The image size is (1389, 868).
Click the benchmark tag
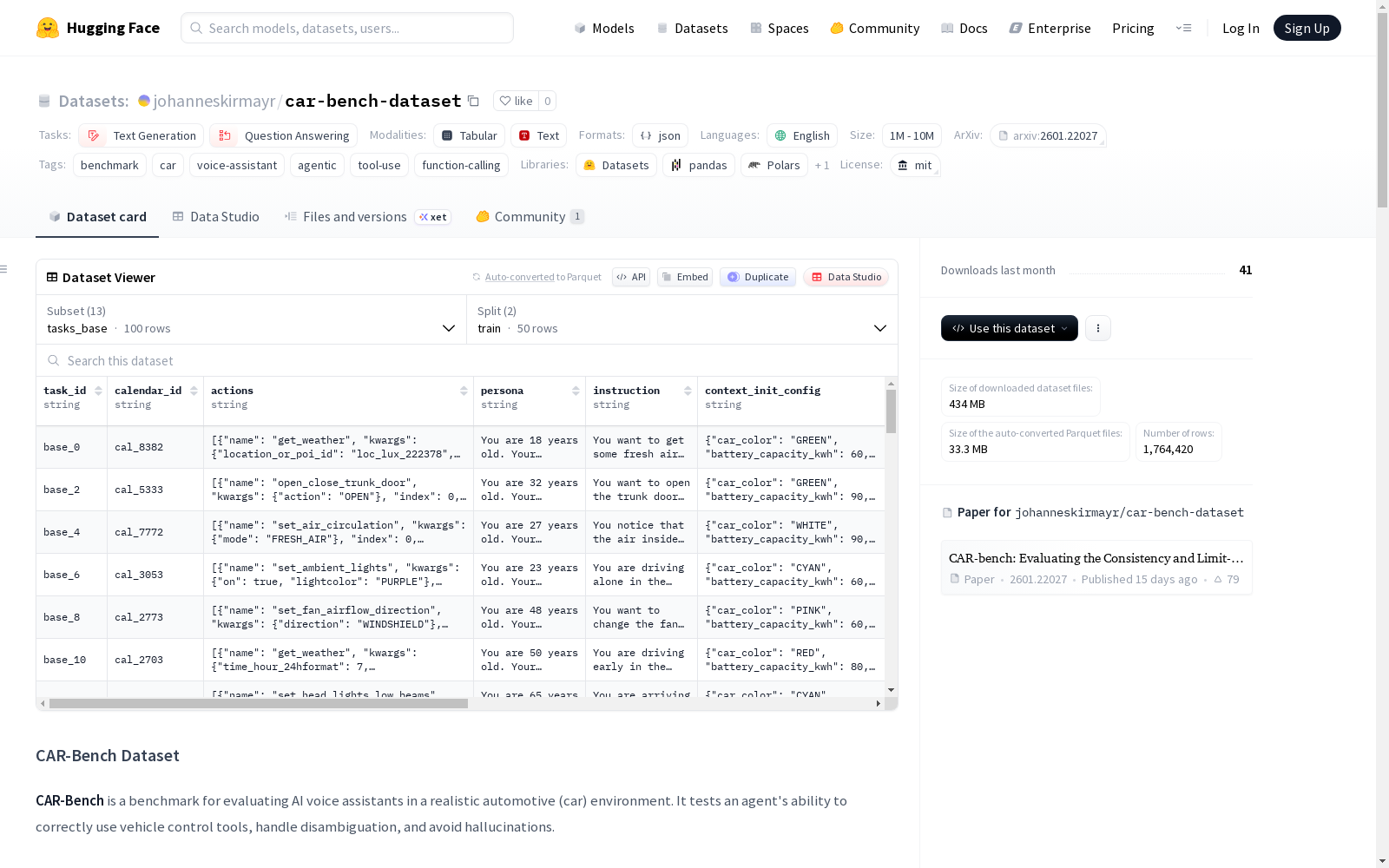click(109, 165)
